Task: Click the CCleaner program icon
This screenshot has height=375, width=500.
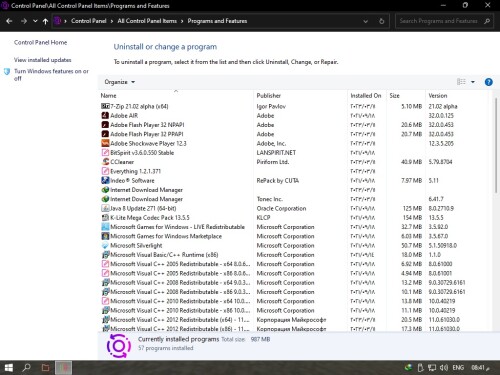Action: (x=105, y=162)
